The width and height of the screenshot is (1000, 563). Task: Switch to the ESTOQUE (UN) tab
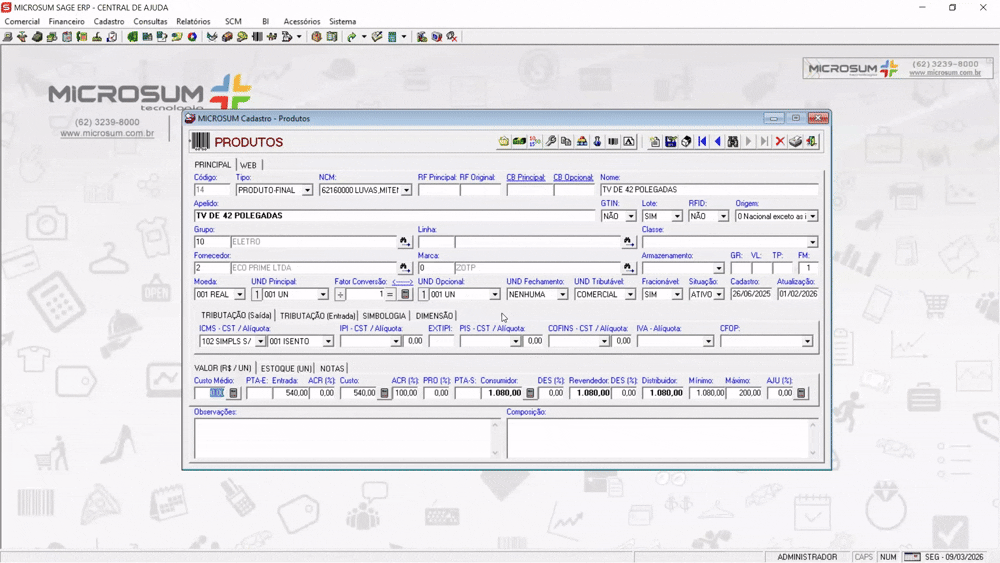point(286,369)
